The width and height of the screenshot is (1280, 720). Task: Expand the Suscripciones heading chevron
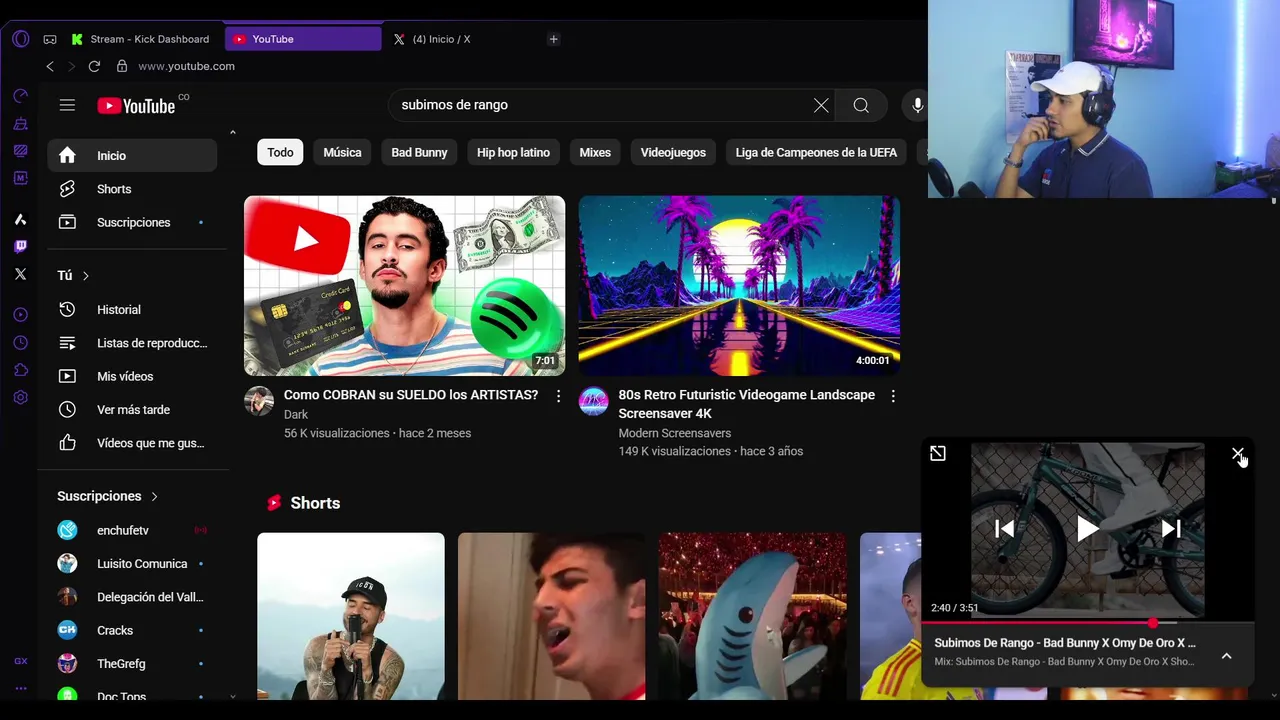click(x=154, y=496)
